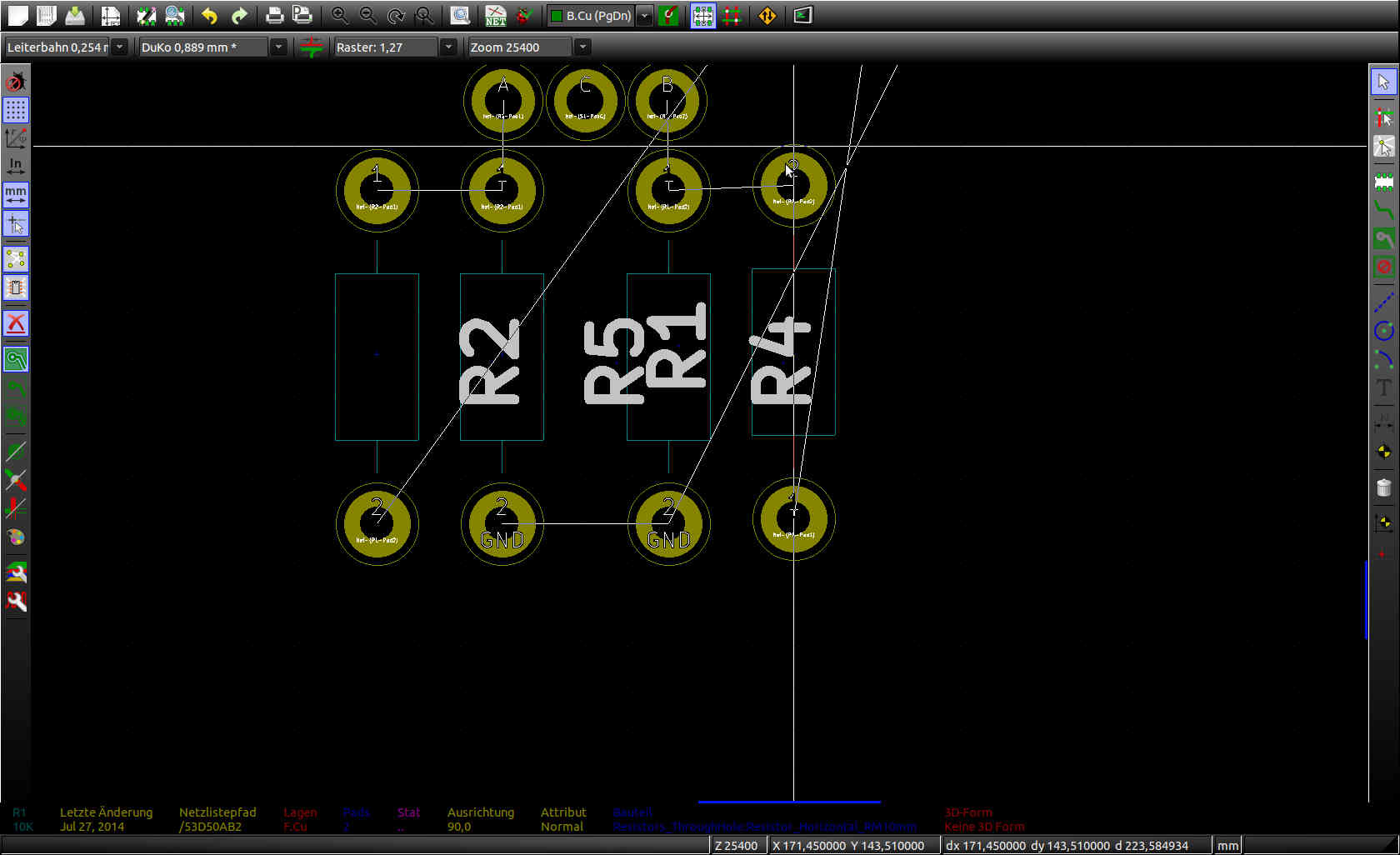Run design rules check ladybug icon
1400x855 pixels.
coord(524,15)
